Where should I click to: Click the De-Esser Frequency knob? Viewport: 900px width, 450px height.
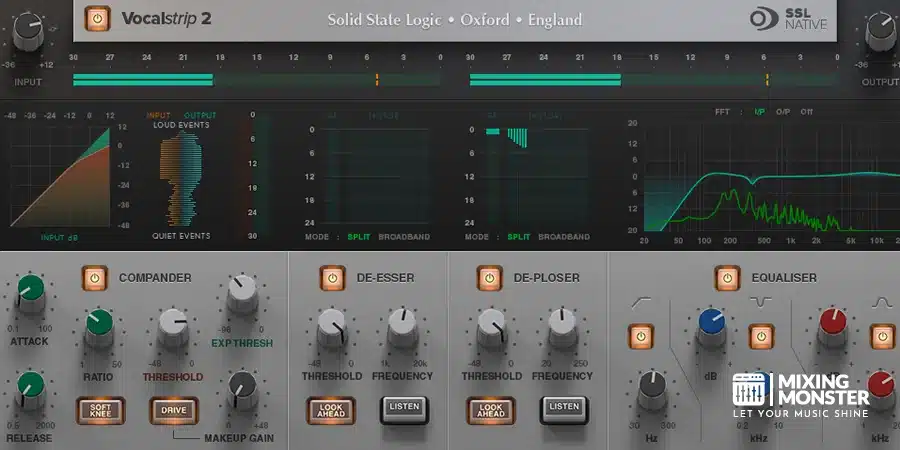402,327
